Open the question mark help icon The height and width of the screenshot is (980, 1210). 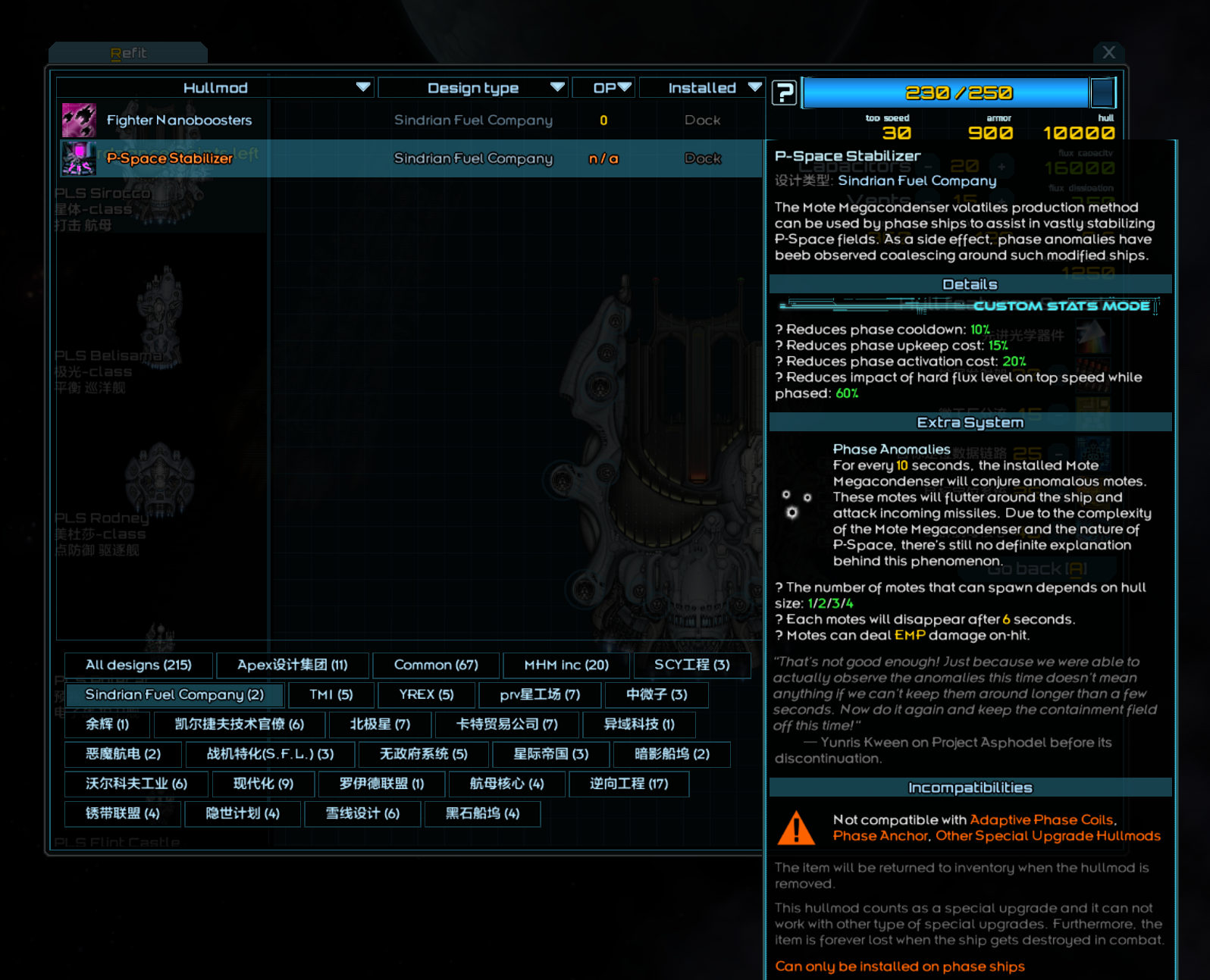[784, 93]
